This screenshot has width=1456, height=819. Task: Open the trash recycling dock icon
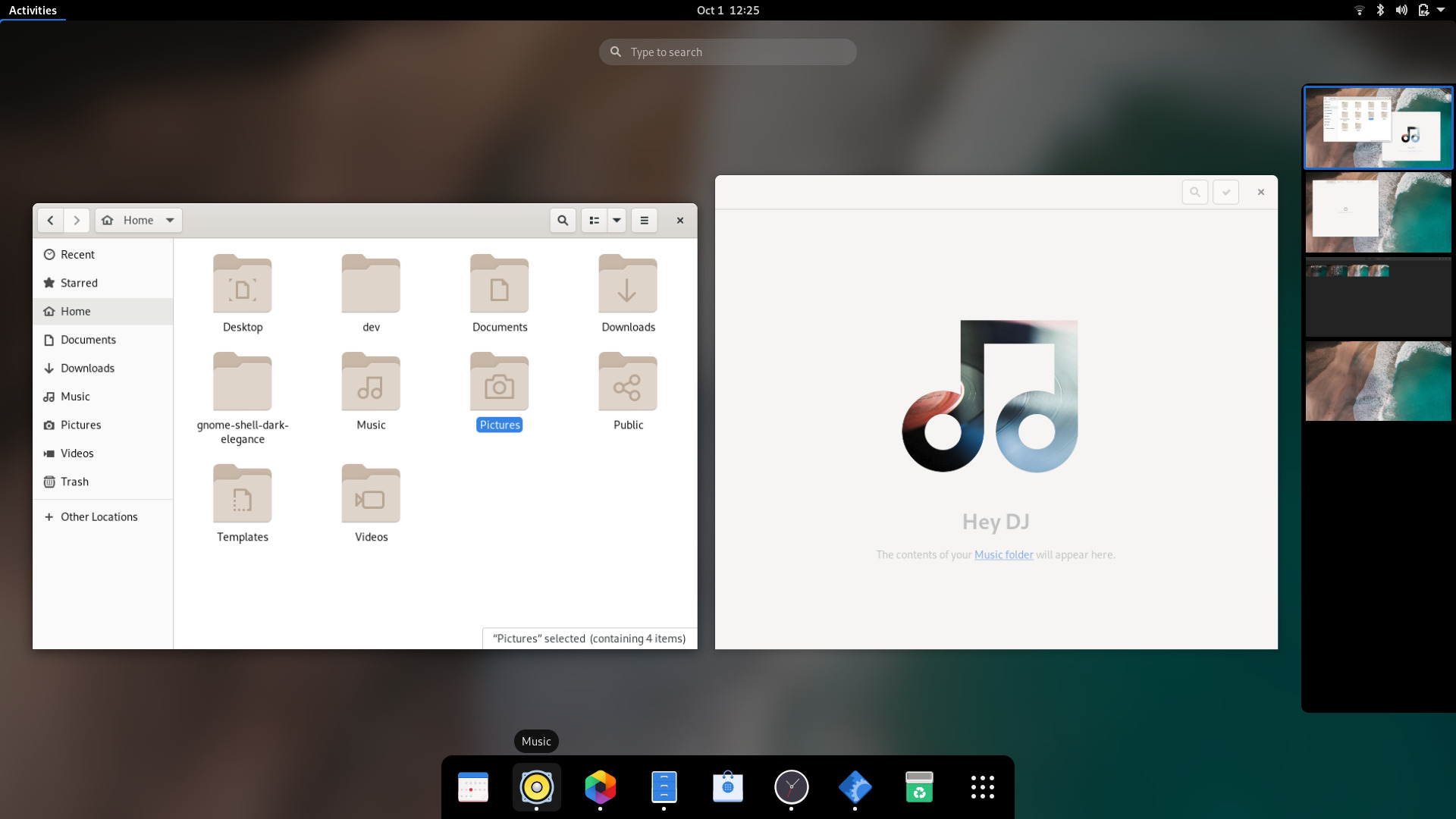click(x=918, y=787)
